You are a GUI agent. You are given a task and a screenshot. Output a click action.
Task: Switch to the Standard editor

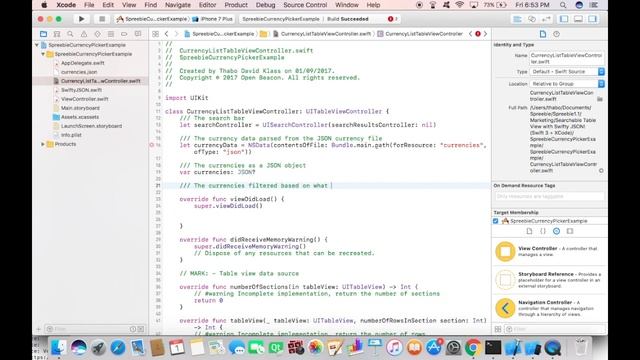[517, 19]
